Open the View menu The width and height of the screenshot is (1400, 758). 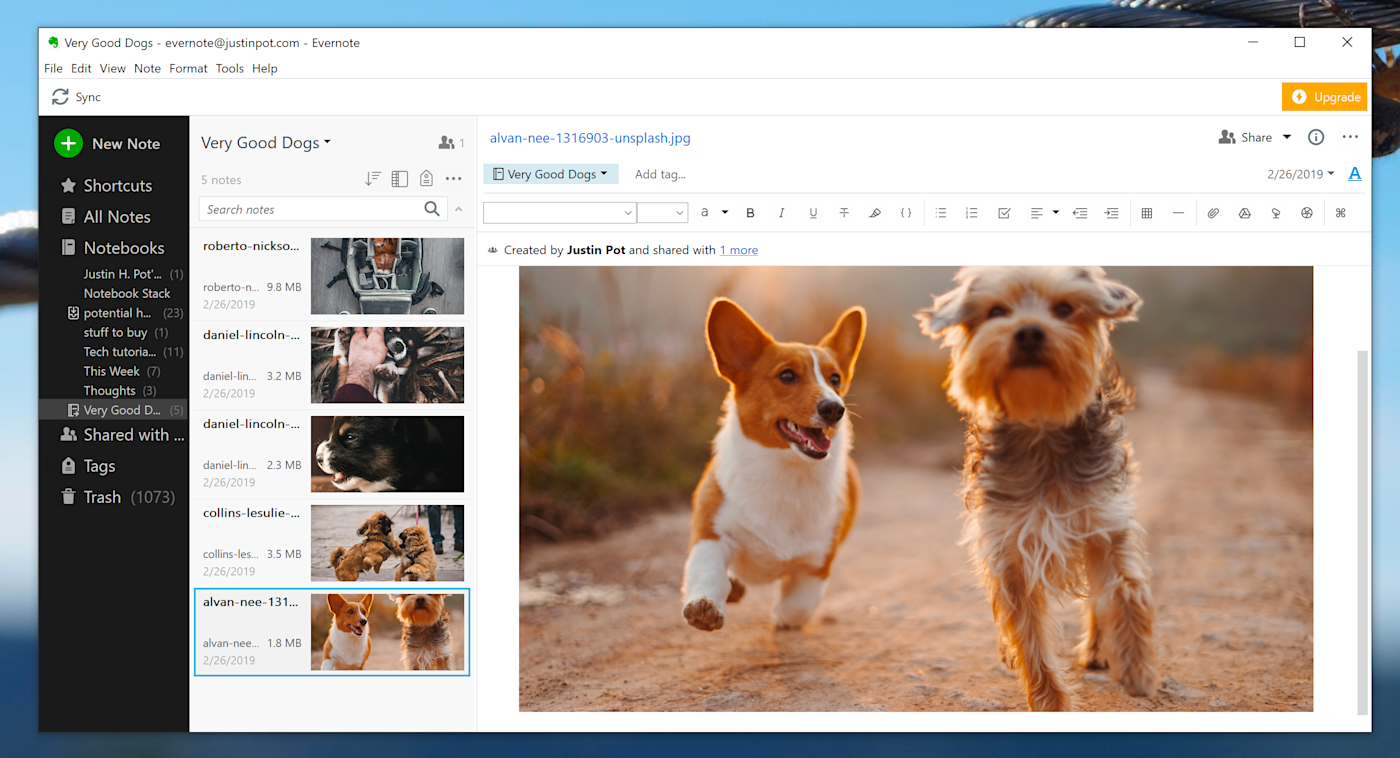pyautogui.click(x=113, y=69)
